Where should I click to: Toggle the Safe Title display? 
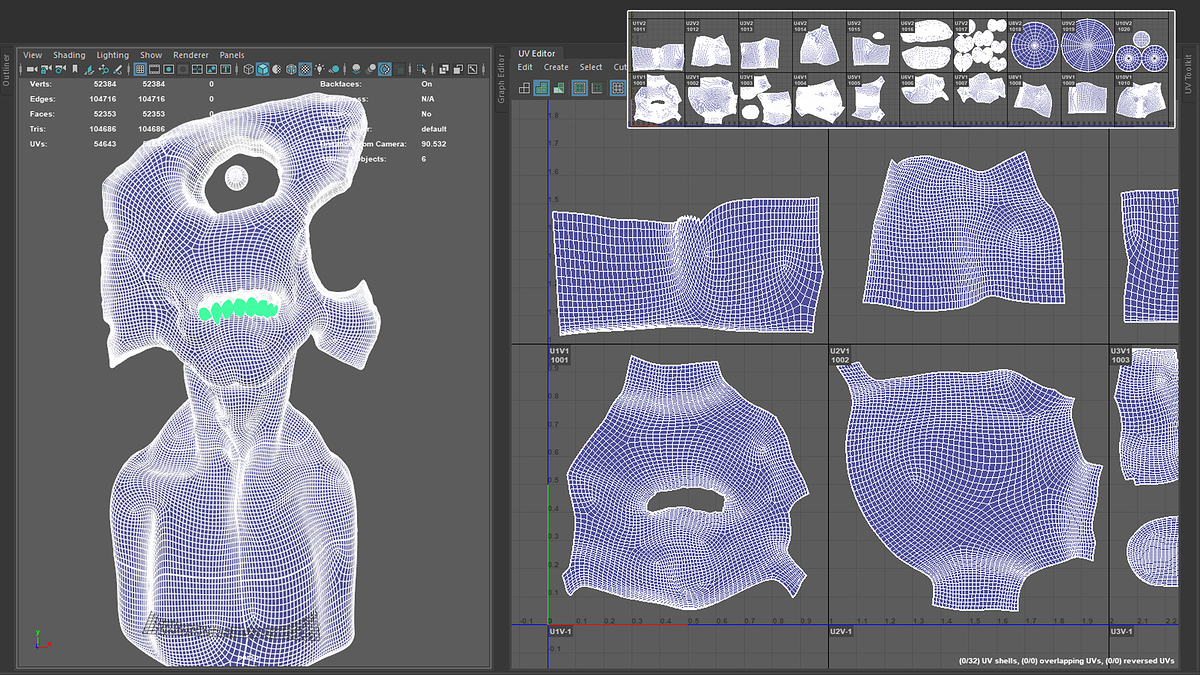pyautogui.click(x=225, y=69)
